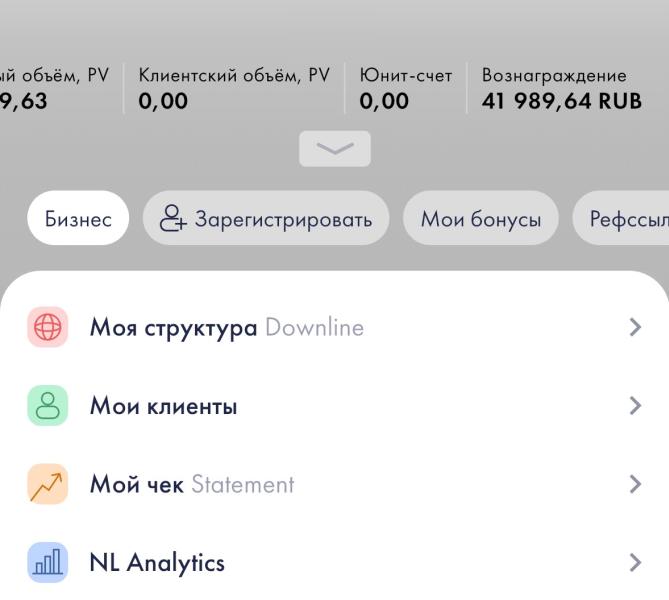Open the Мои клиенты menu item
Image resolution: width=669 pixels, height=600 pixels.
point(163,406)
